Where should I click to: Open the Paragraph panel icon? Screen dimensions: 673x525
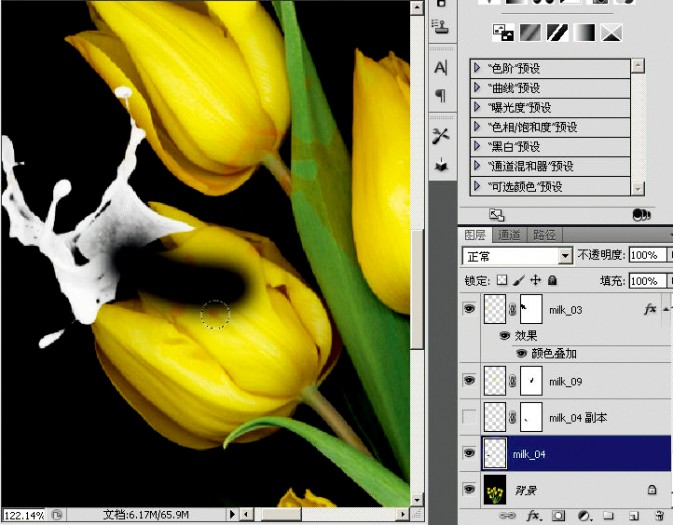tap(440, 95)
